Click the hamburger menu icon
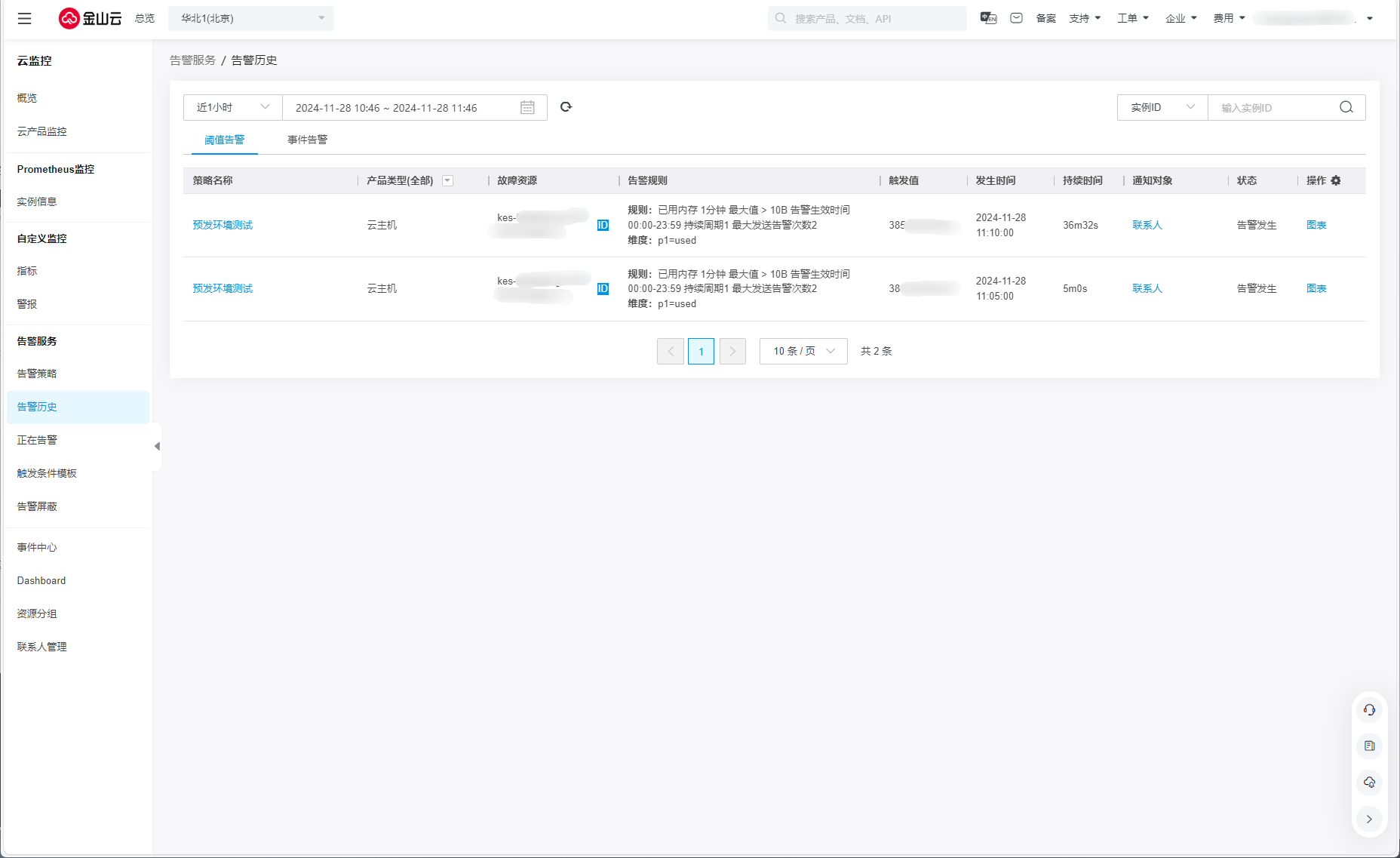 click(25, 19)
